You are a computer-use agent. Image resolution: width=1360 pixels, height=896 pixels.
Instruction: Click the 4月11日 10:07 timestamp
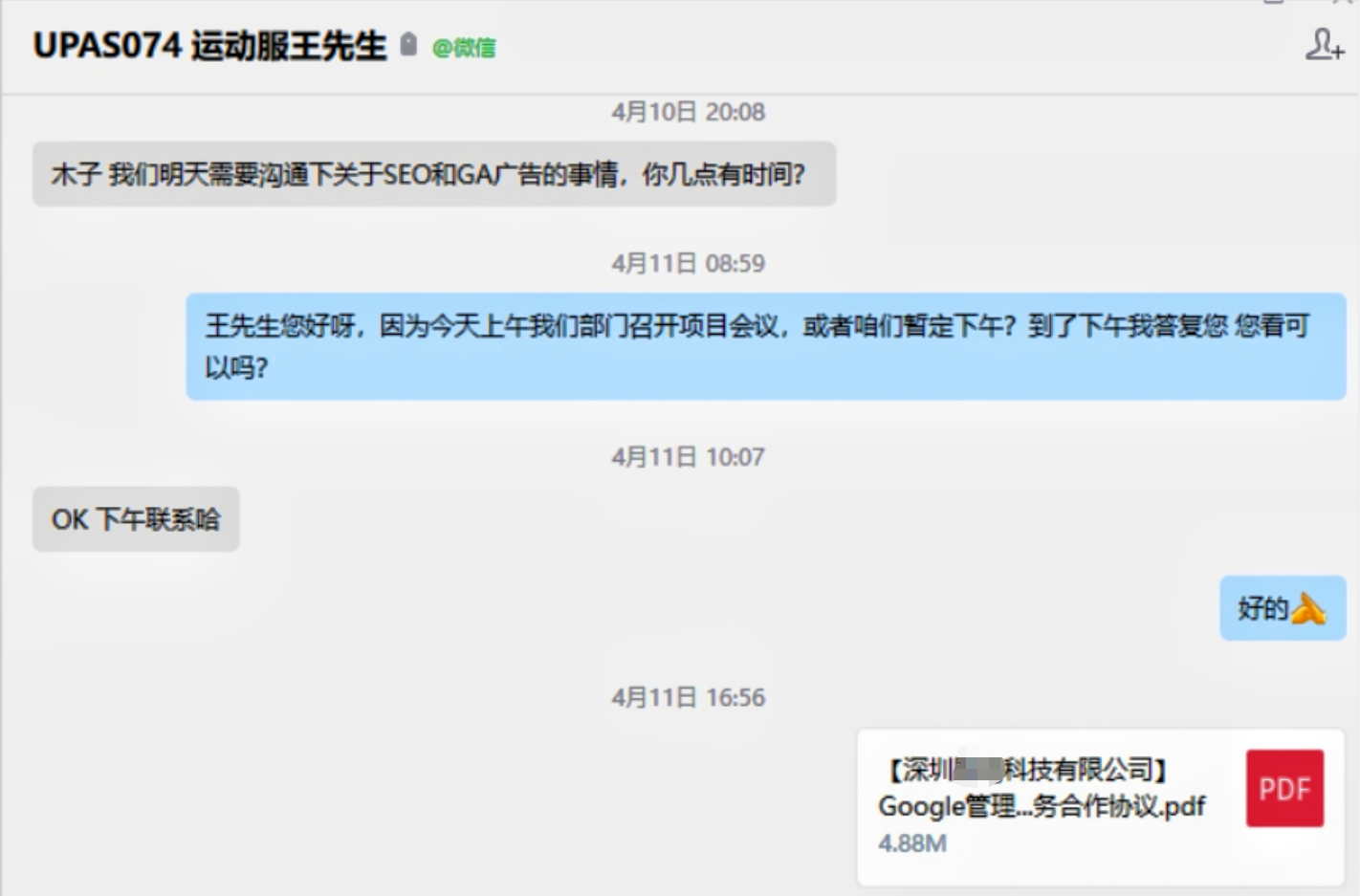click(x=689, y=457)
